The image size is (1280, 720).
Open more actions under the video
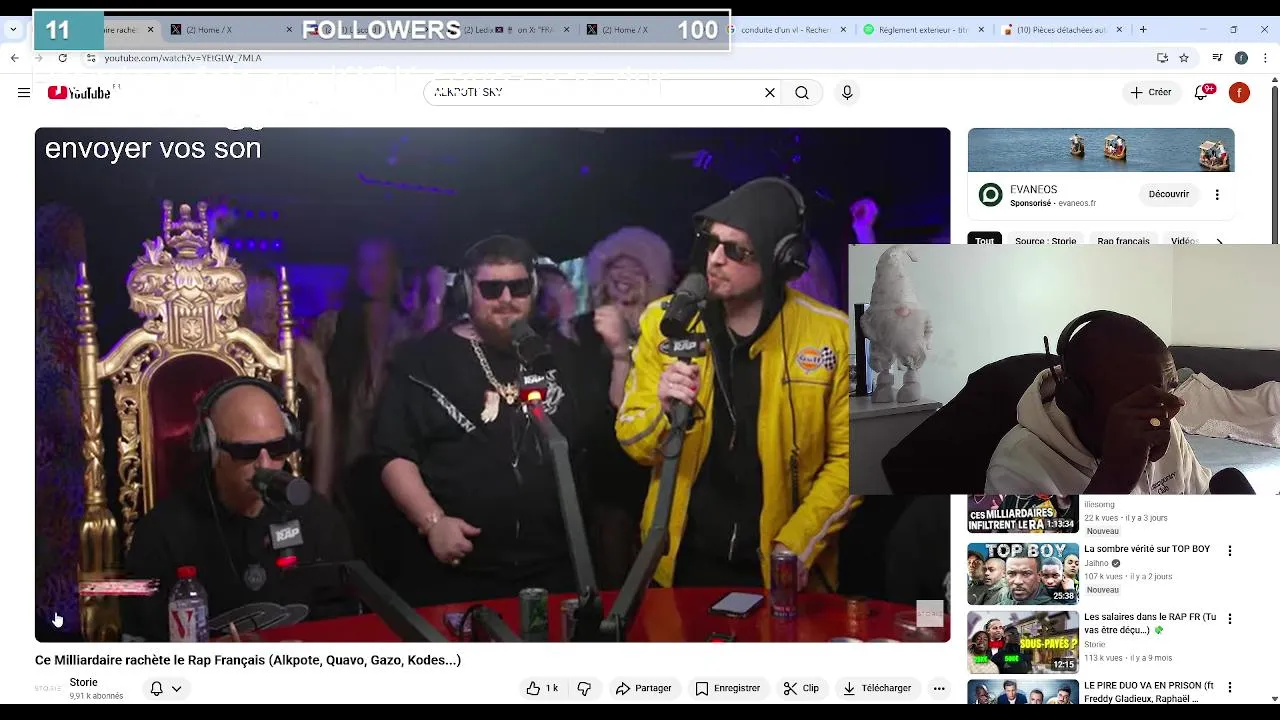[x=939, y=688]
